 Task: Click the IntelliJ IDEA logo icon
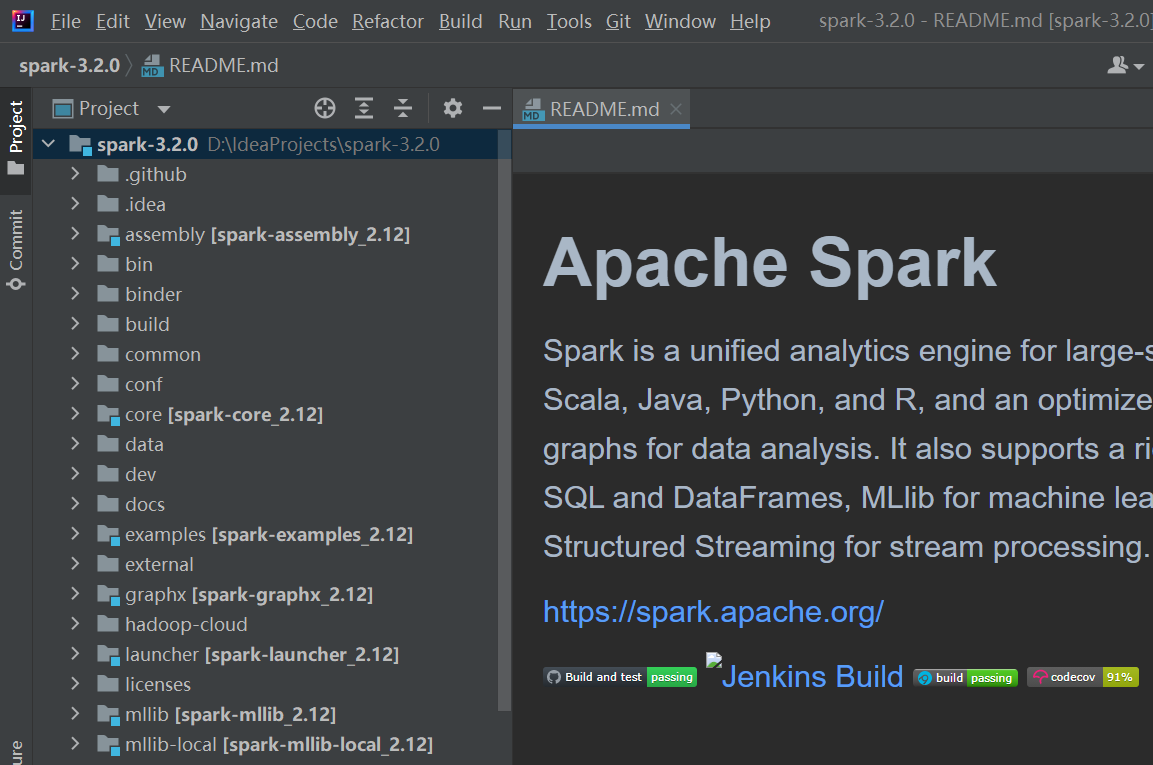23,21
